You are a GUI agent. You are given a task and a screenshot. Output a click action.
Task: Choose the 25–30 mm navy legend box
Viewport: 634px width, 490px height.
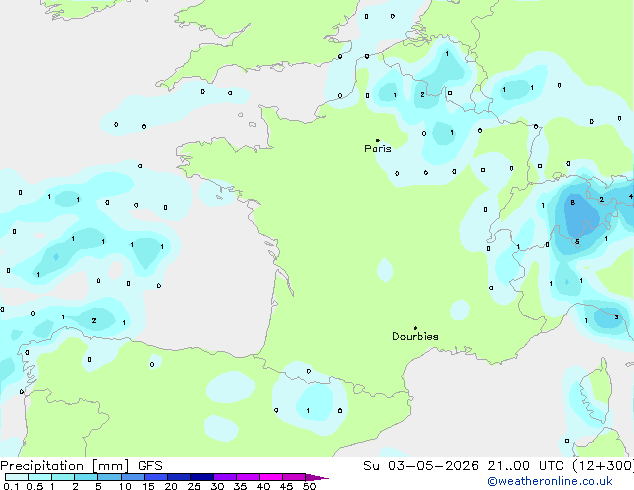click(x=202, y=477)
